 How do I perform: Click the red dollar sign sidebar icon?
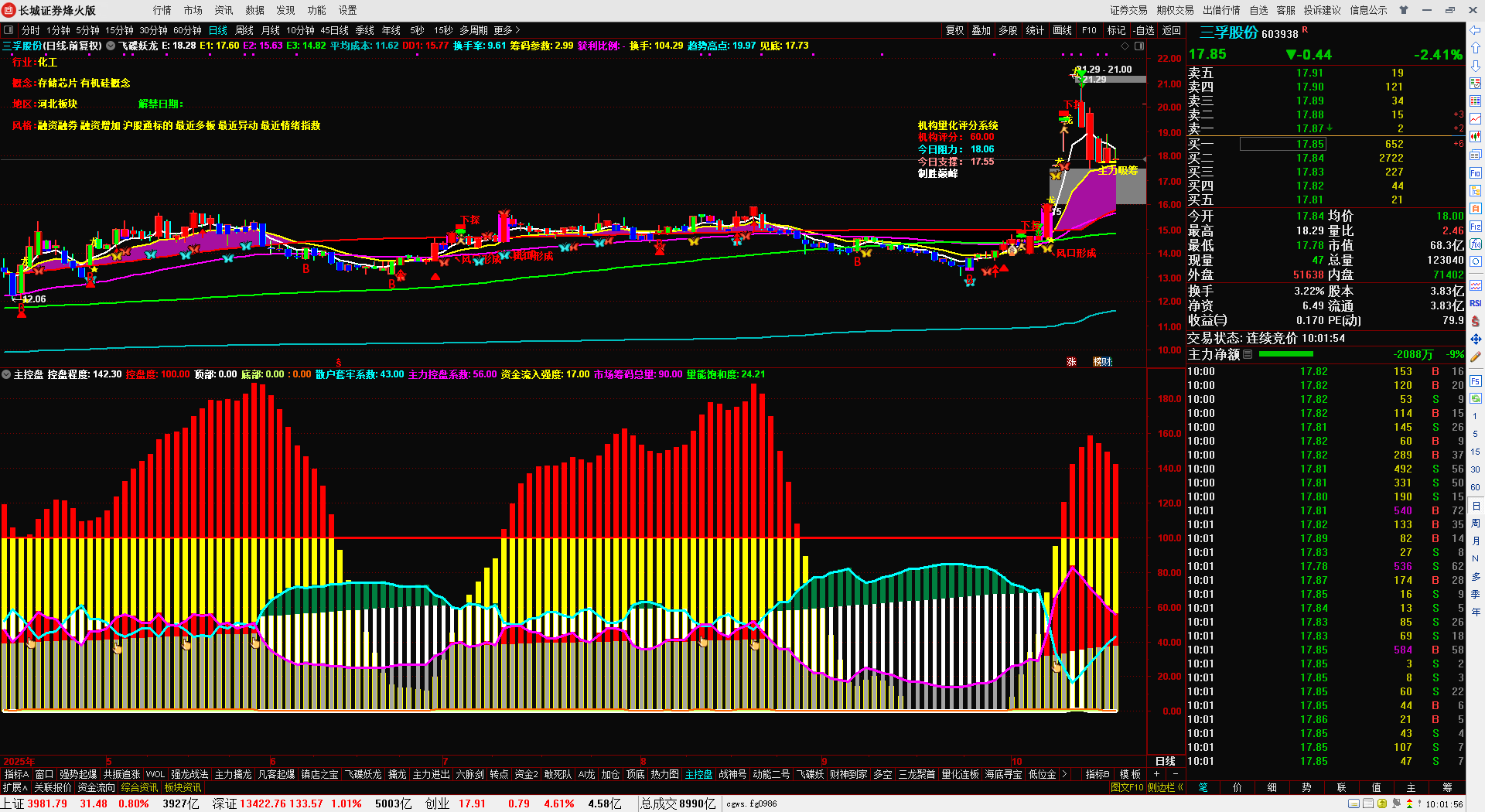[x=1476, y=321]
